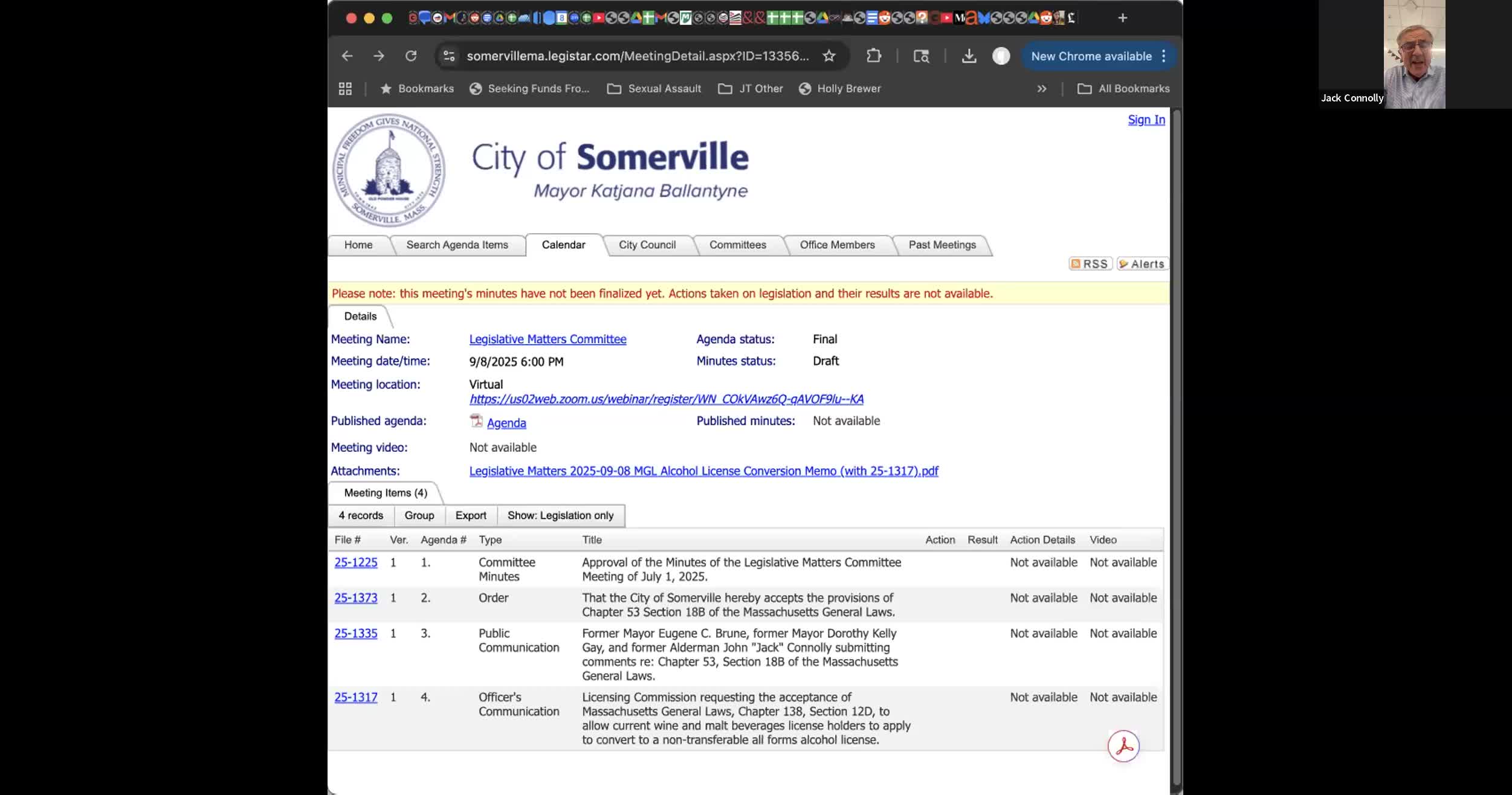1512x795 pixels.
Task: Click the address bar URL field
Action: click(x=638, y=56)
